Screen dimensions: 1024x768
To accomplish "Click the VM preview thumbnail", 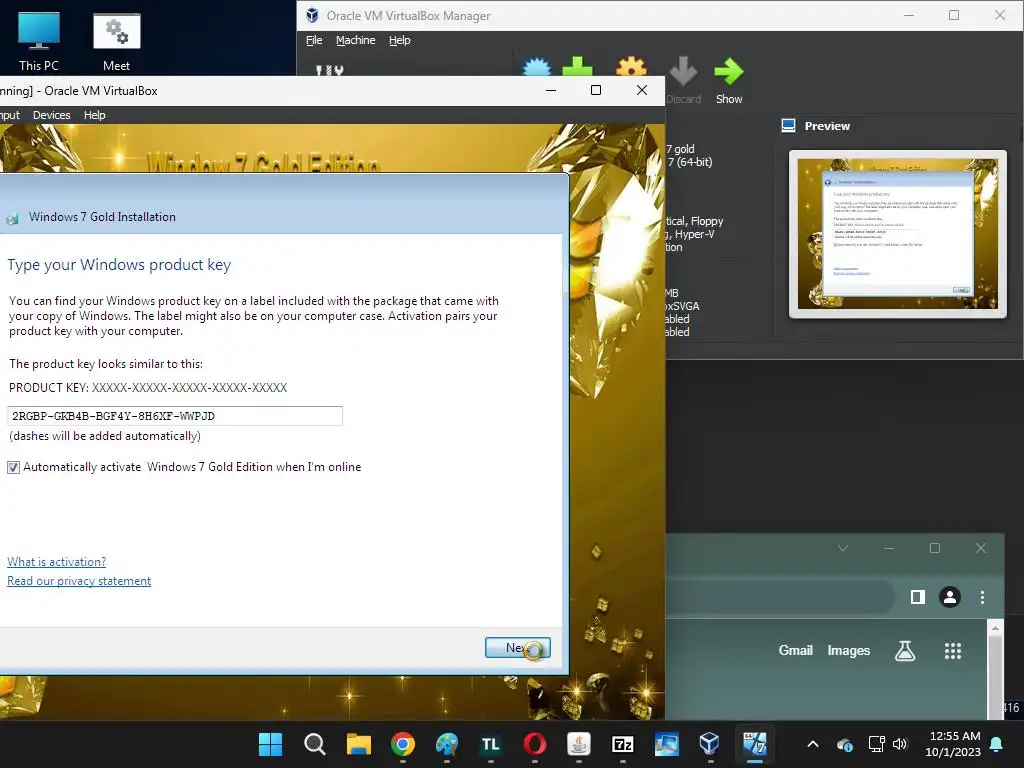I will tap(897, 234).
